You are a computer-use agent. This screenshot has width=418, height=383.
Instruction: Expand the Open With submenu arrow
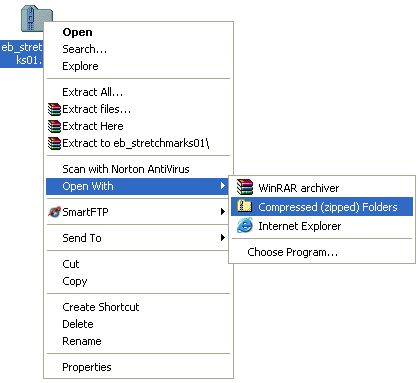point(223,186)
